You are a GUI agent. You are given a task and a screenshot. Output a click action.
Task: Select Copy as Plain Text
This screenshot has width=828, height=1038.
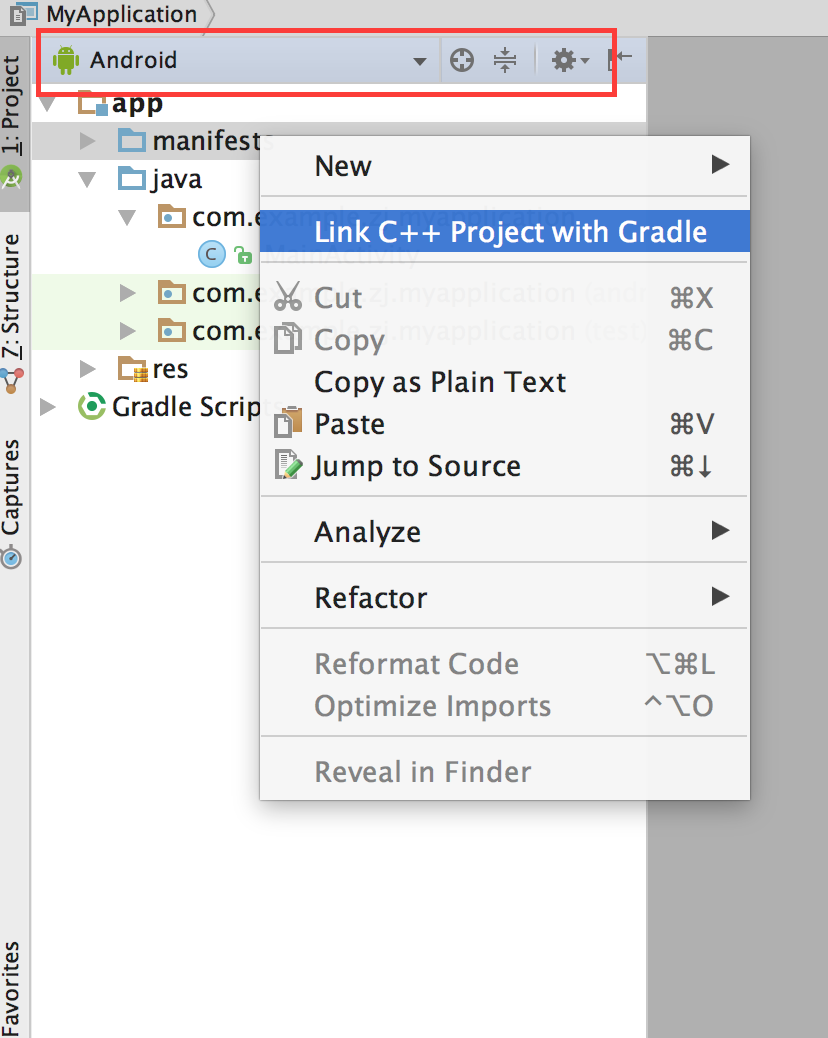[504, 382]
